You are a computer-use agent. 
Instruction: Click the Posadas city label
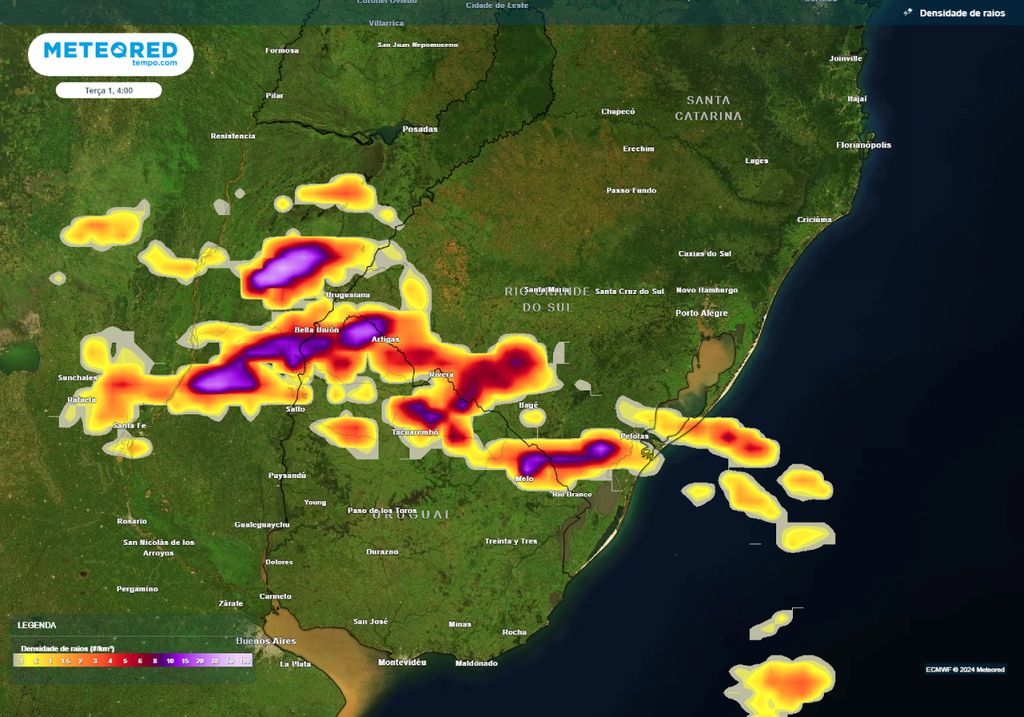tap(419, 129)
